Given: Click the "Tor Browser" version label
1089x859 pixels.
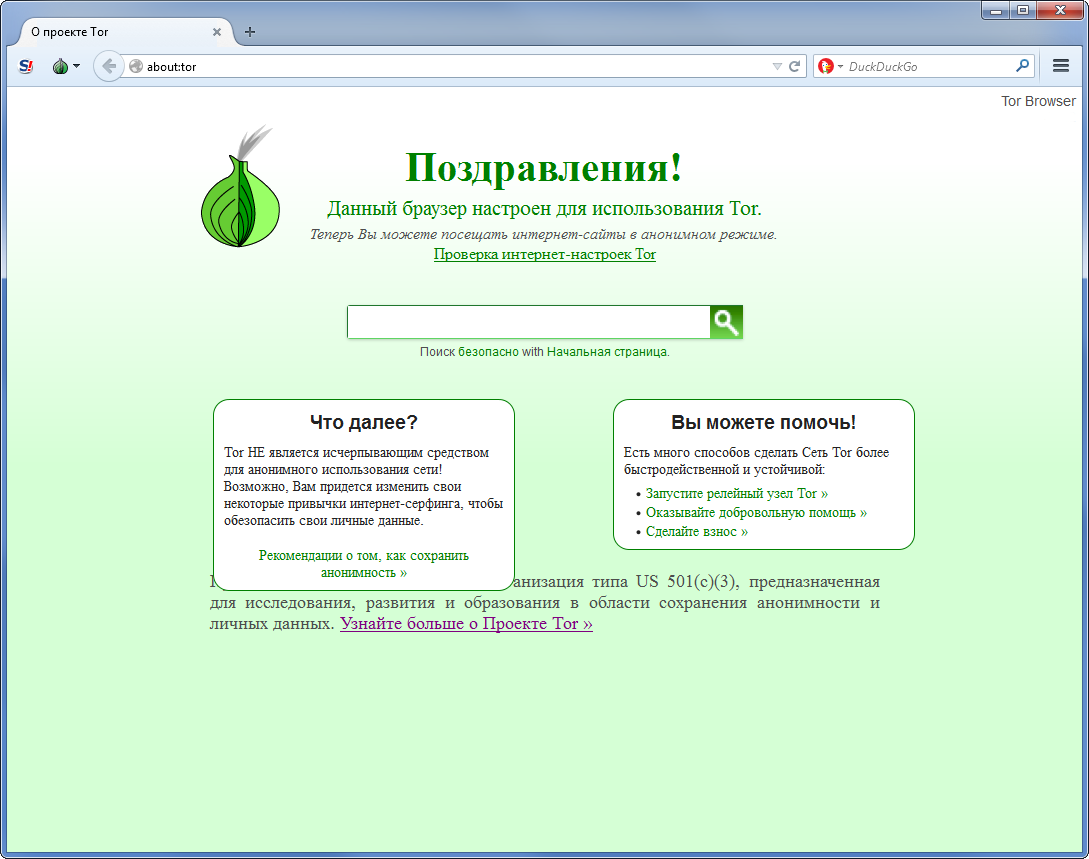Looking at the screenshot, I should click(1038, 101).
